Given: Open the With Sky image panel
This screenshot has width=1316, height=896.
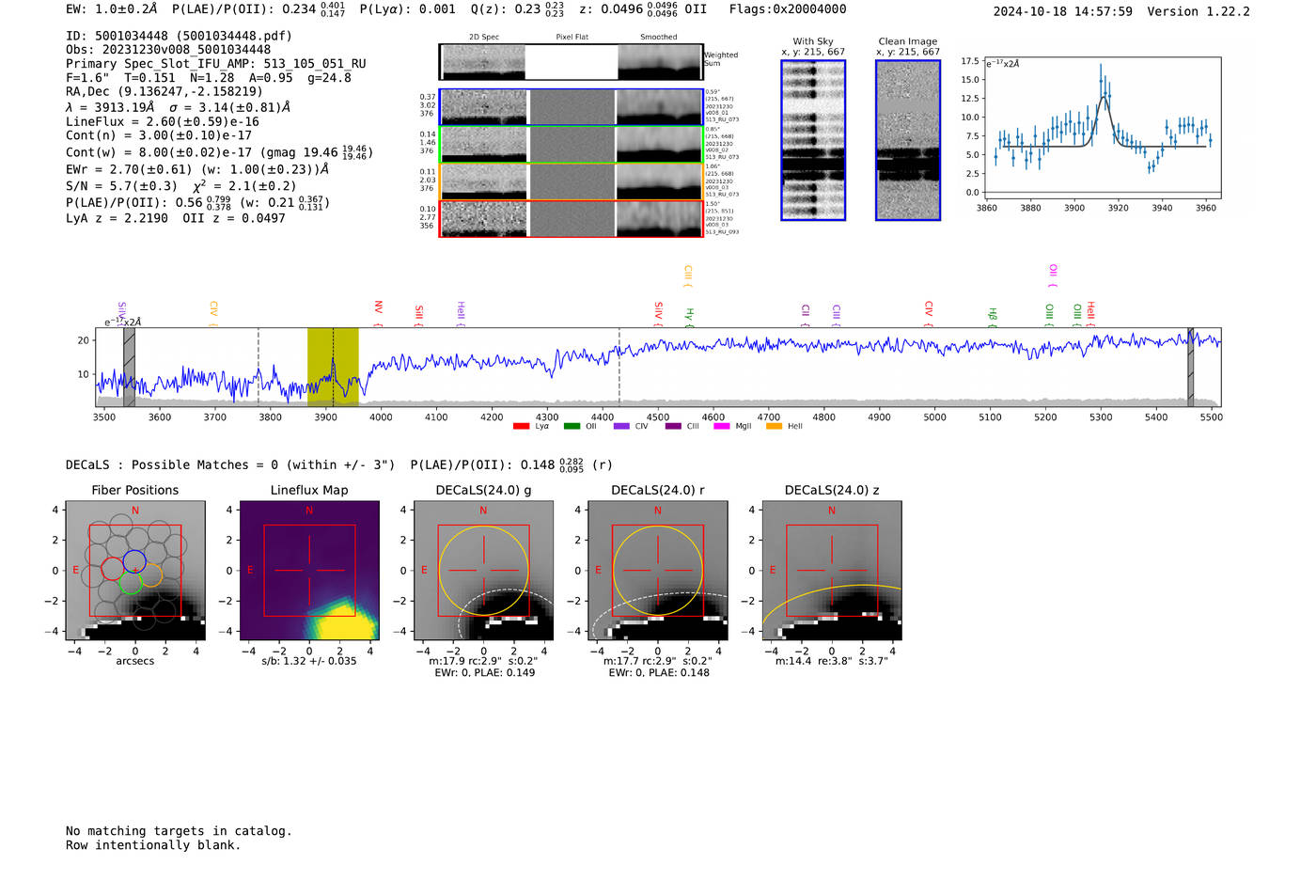Looking at the screenshot, I should coord(813,140).
